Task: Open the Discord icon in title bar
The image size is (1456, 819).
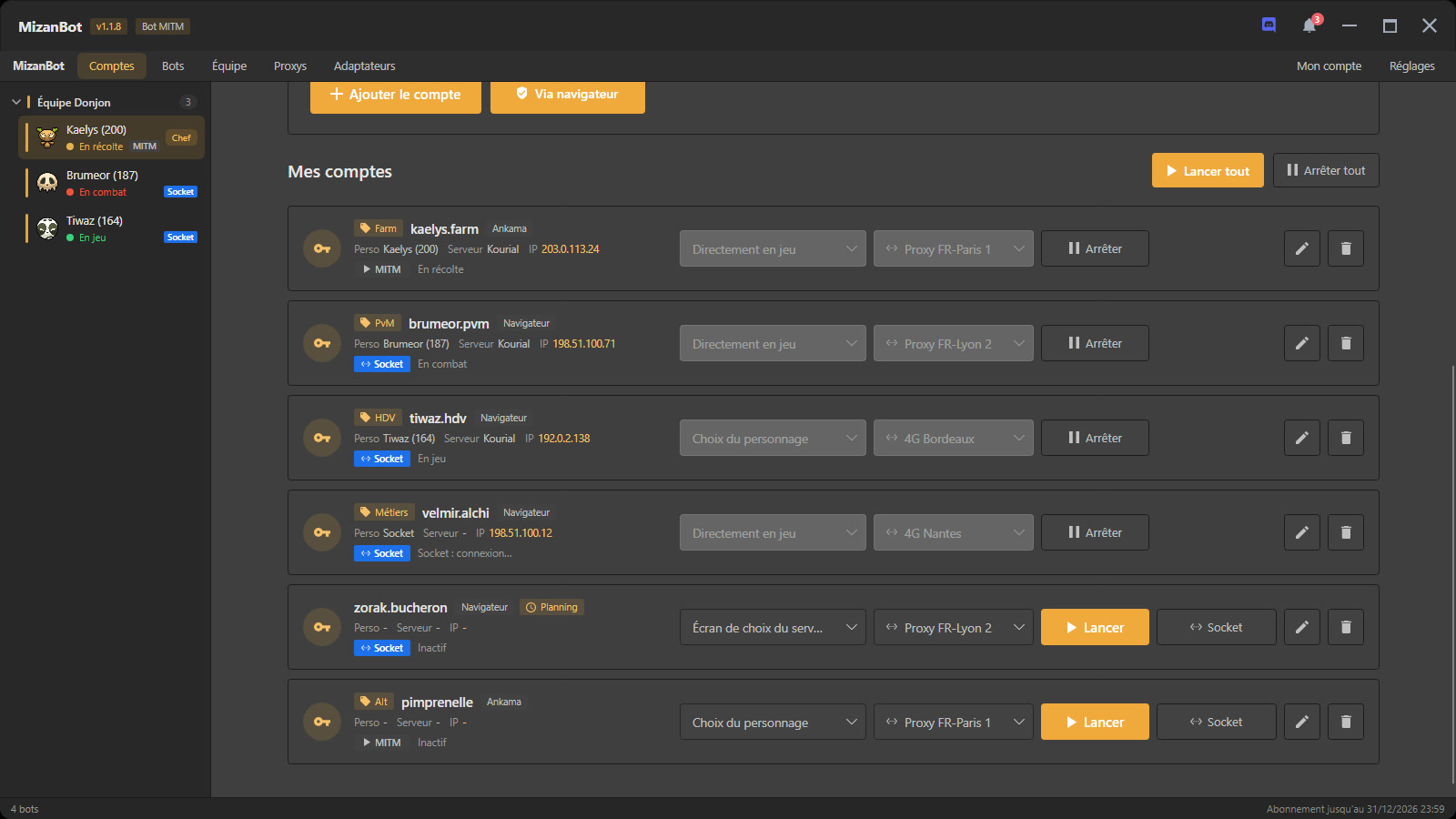Action: point(1269,25)
